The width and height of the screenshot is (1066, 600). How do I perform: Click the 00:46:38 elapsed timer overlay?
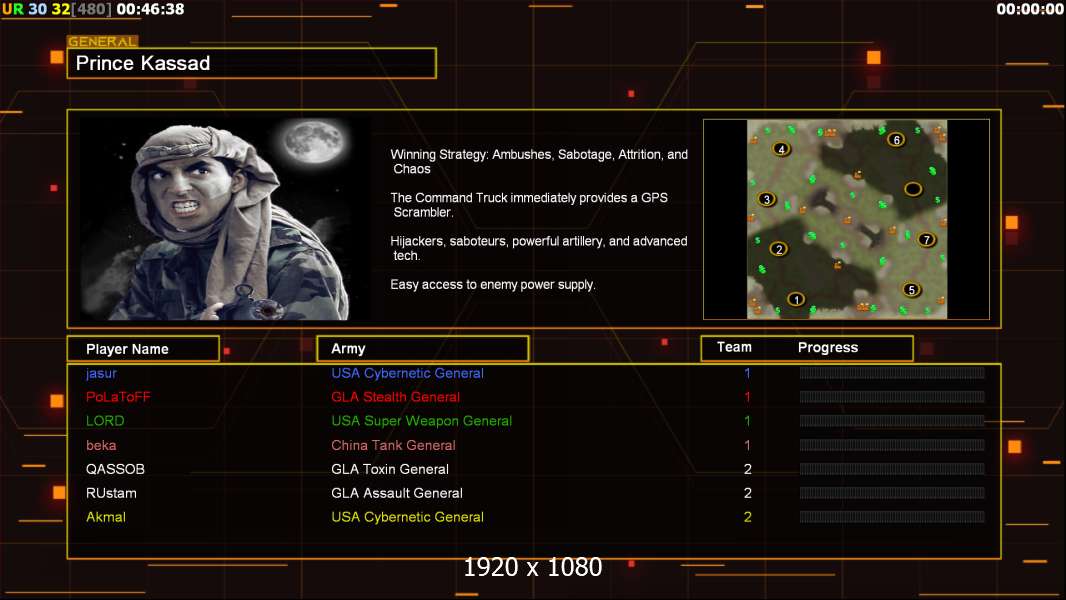point(150,10)
